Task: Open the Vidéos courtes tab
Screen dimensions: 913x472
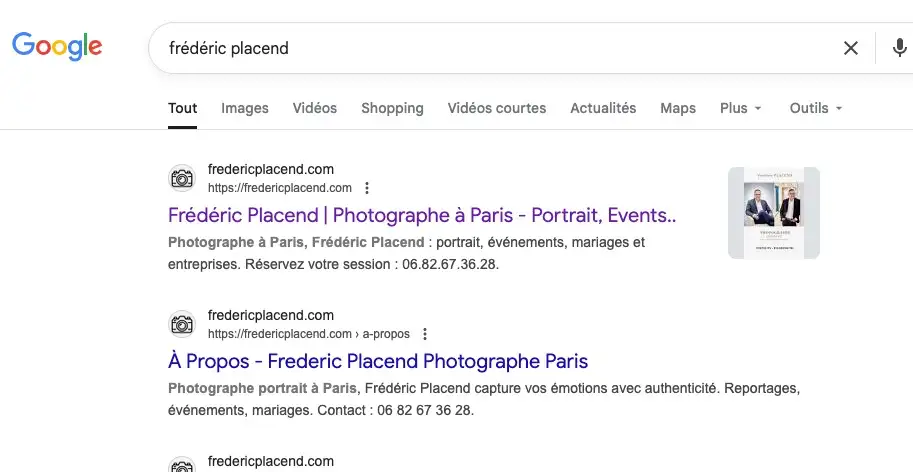Action: tap(497, 108)
